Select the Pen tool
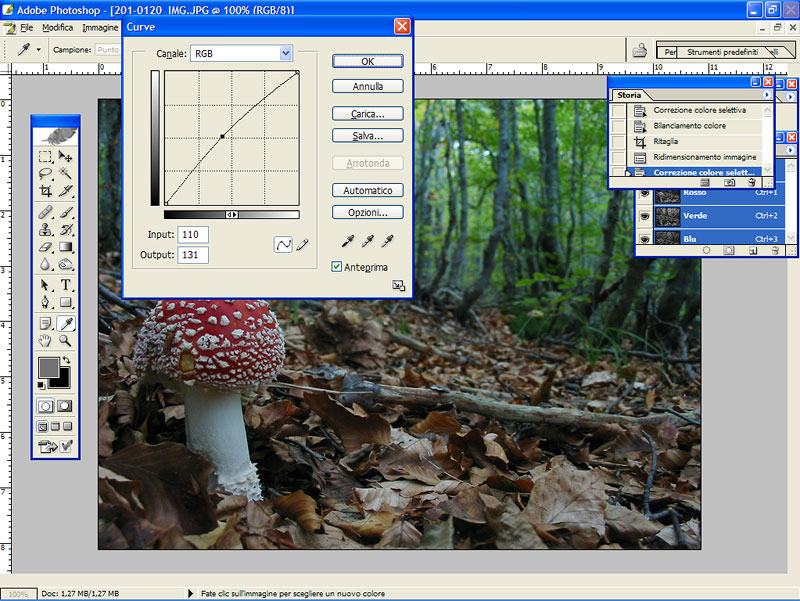This screenshot has height=601, width=800. coord(45,302)
